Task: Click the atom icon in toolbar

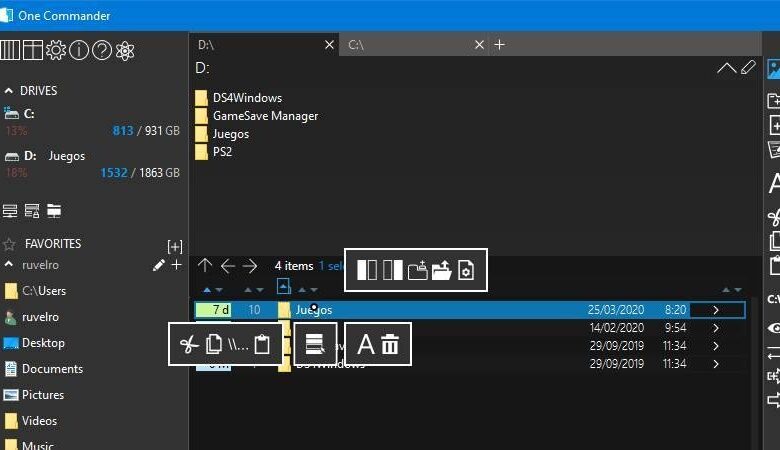Action: pos(125,50)
